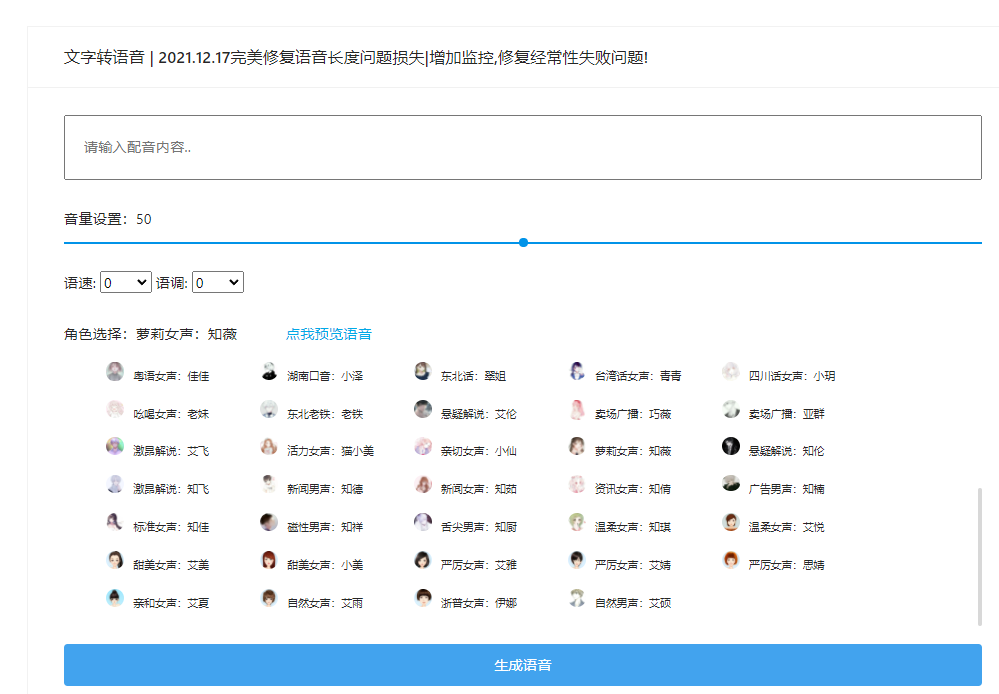Select the 自然男声：艾硕 avatar

click(577, 598)
